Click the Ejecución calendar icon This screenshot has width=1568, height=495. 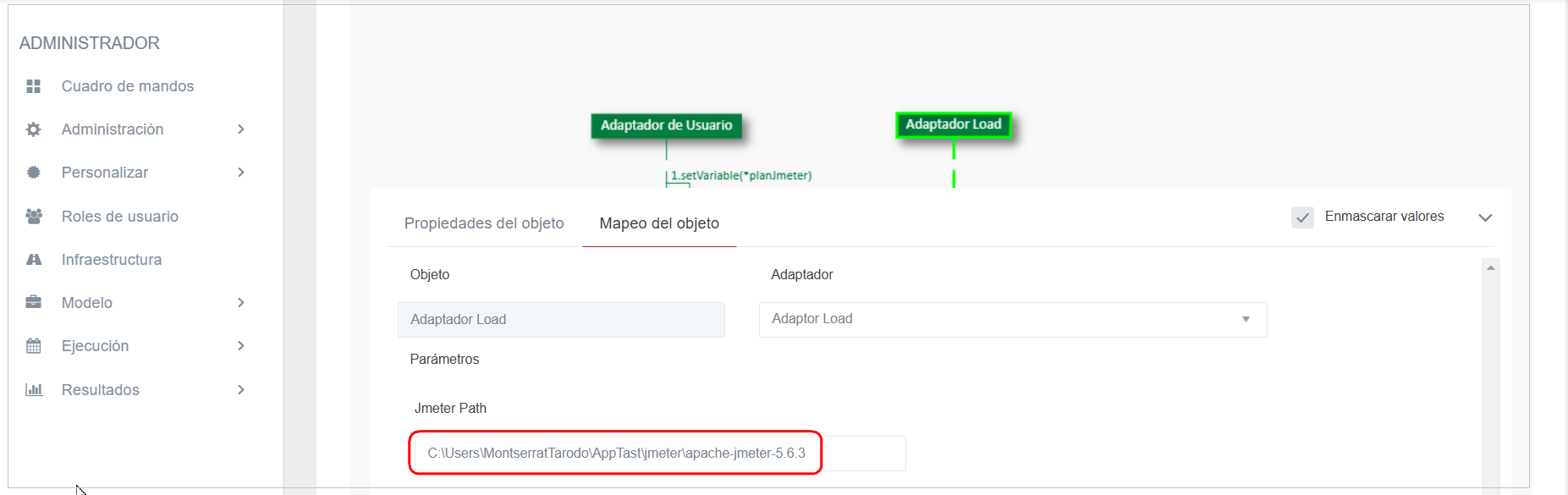click(x=34, y=346)
